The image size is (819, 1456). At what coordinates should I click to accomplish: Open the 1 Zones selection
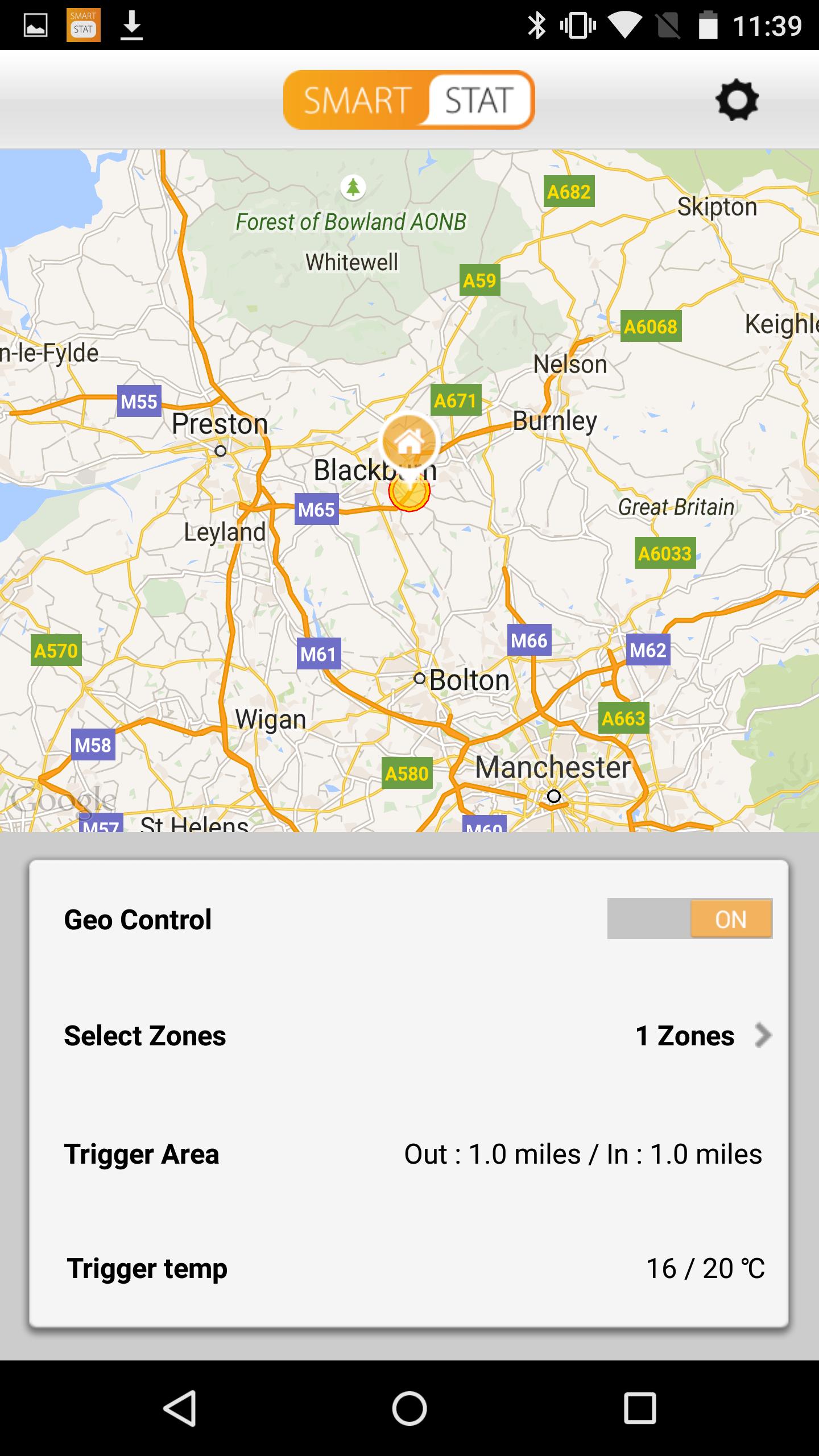685,1036
